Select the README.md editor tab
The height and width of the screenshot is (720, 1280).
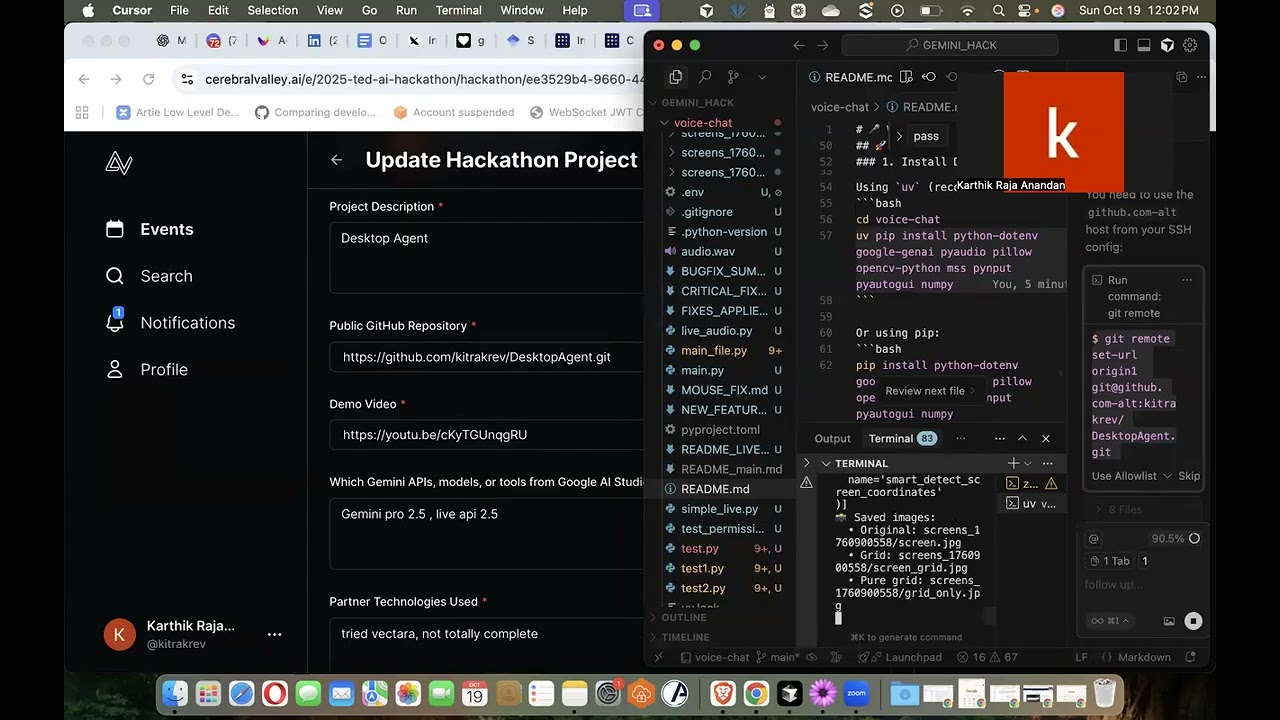coord(850,77)
